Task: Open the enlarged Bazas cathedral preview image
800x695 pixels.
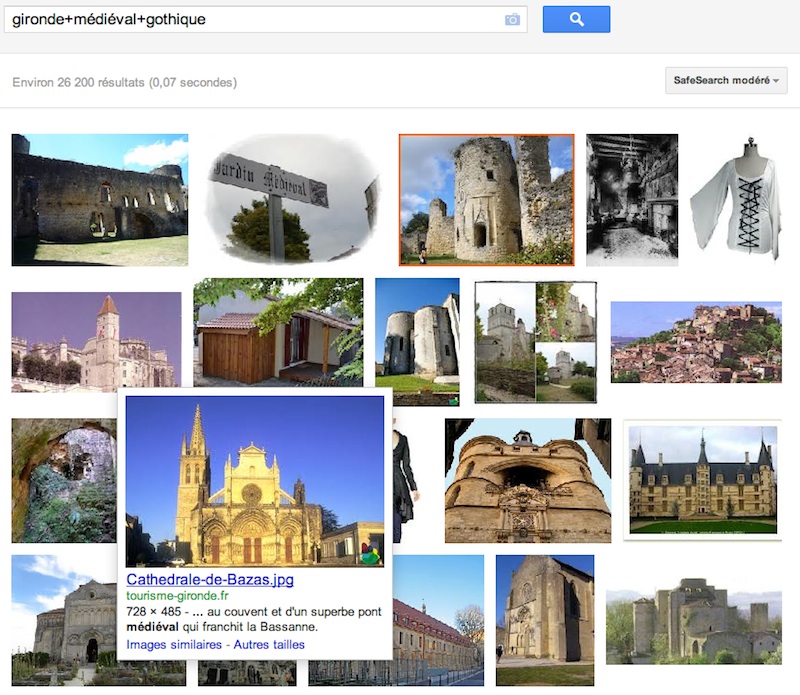Action: tap(254, 480)
